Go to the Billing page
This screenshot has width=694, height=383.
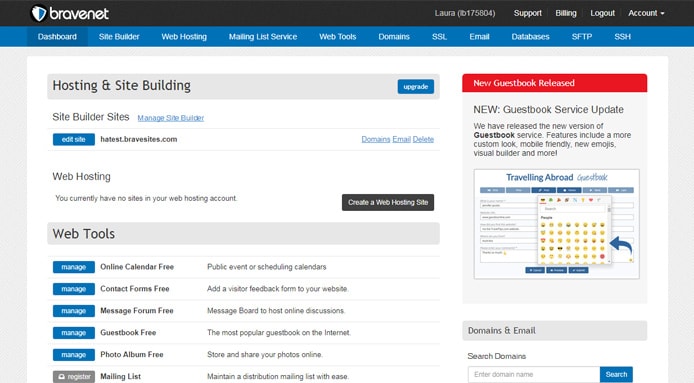pyautogui.click(x=566, y=13)
